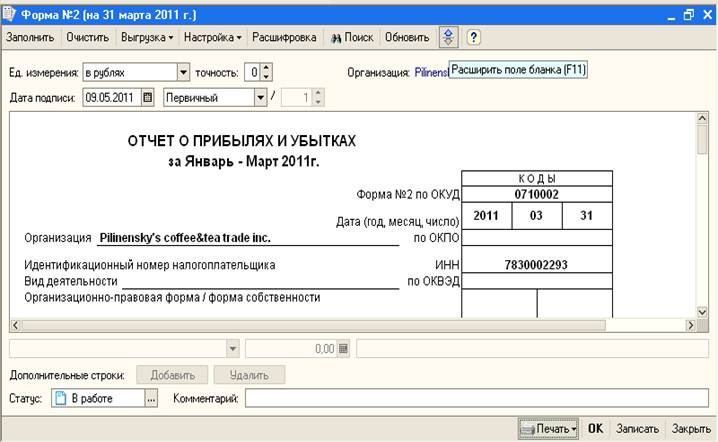Viewport: 718px width, 442px height.
Task: Click the ellipsis button next to Статус
Action: coord(151,398)
